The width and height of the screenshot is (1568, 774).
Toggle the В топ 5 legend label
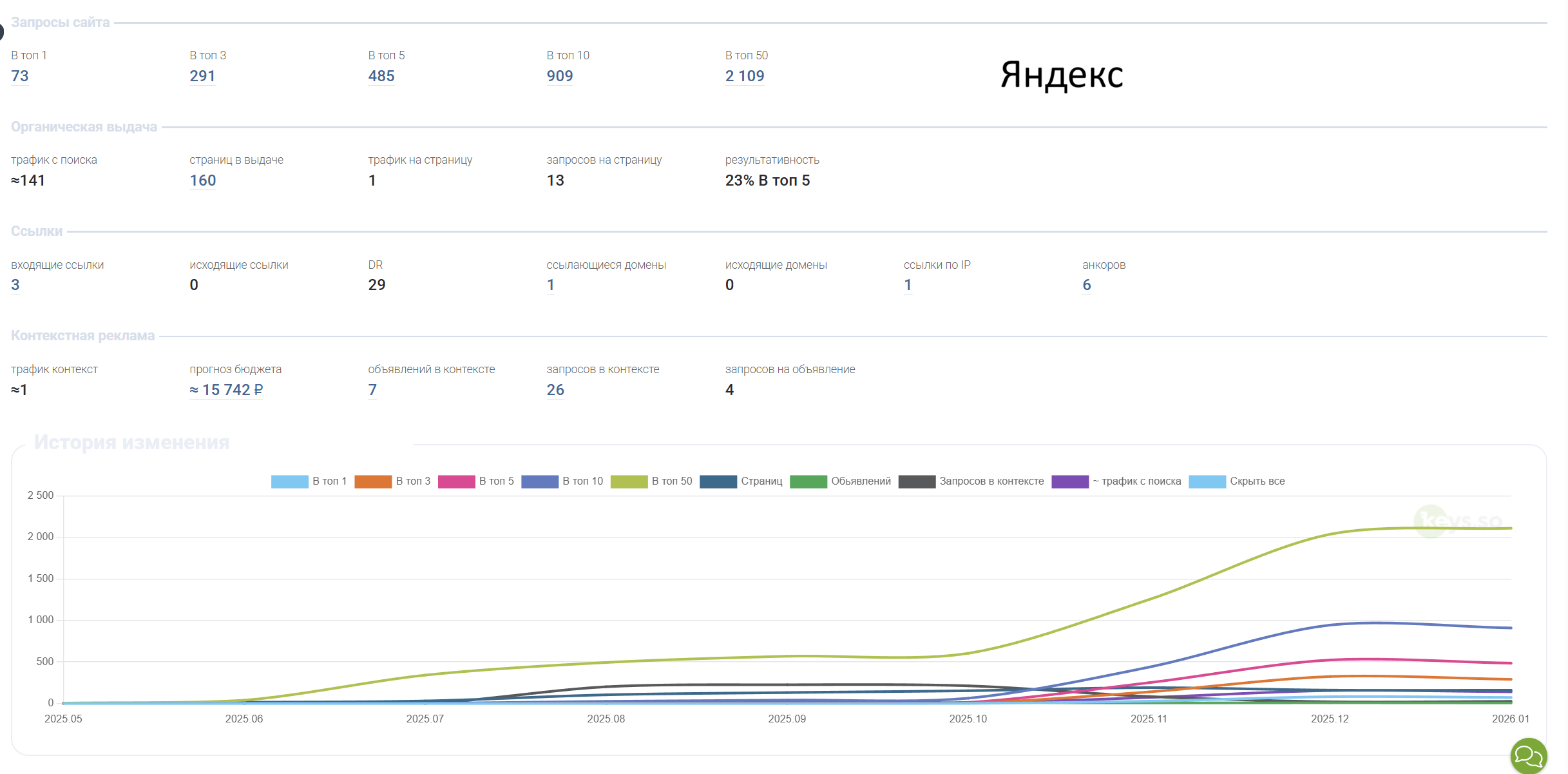(497, 481)
